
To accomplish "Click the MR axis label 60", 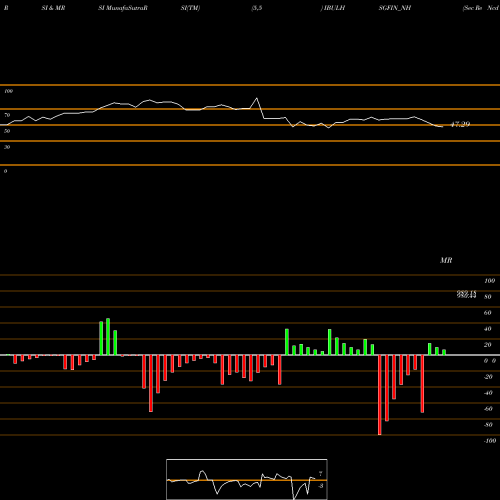I will click(488, 313).
